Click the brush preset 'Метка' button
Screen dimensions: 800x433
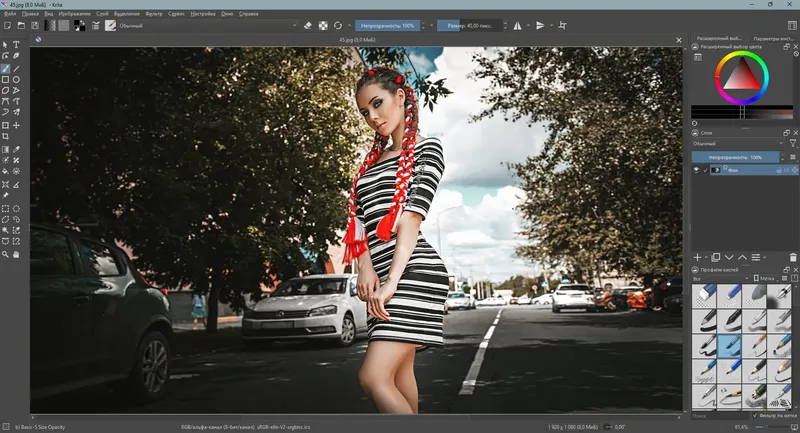(767, 278)
